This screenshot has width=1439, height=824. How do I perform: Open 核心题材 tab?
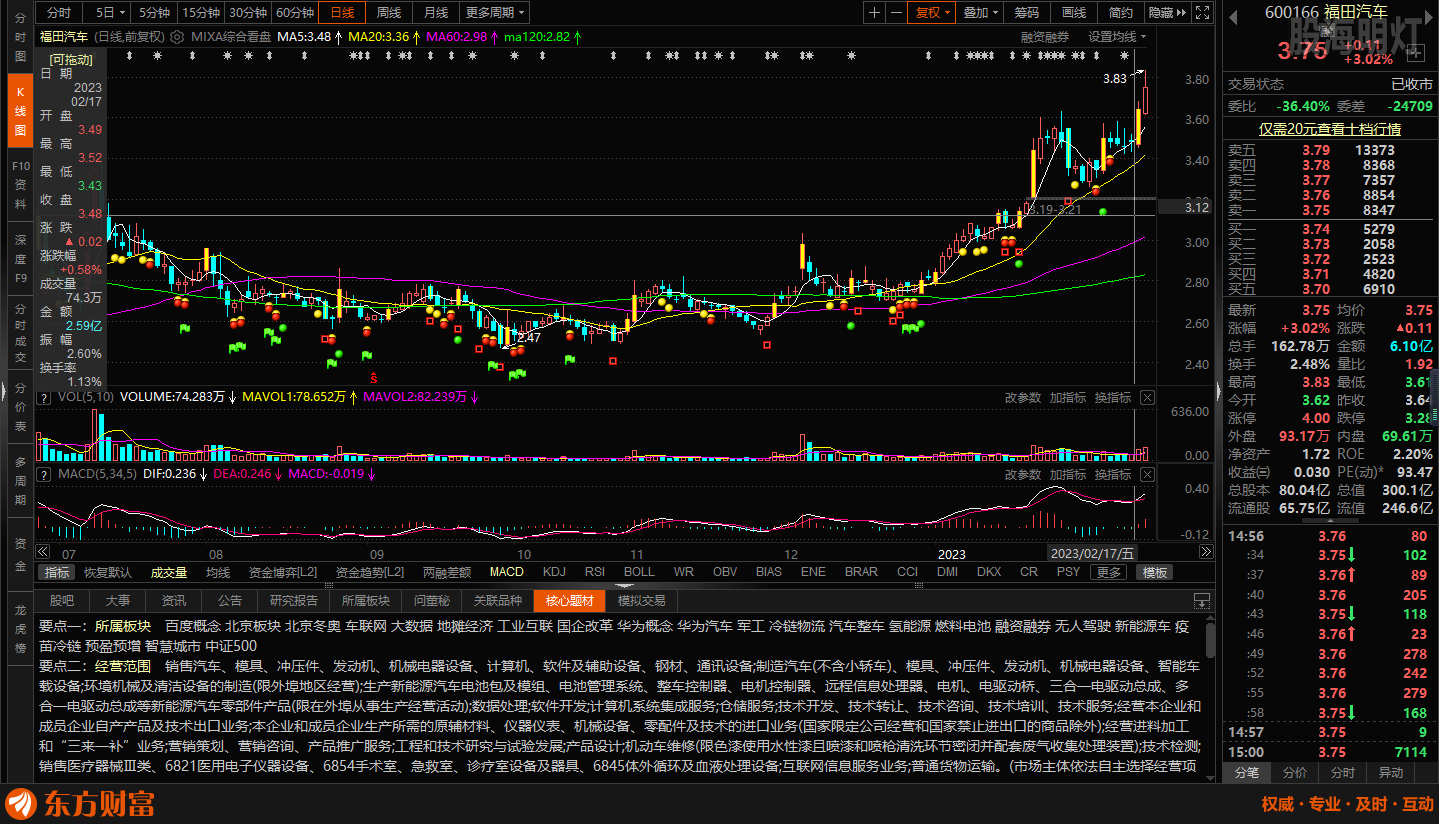click(569, 600)
